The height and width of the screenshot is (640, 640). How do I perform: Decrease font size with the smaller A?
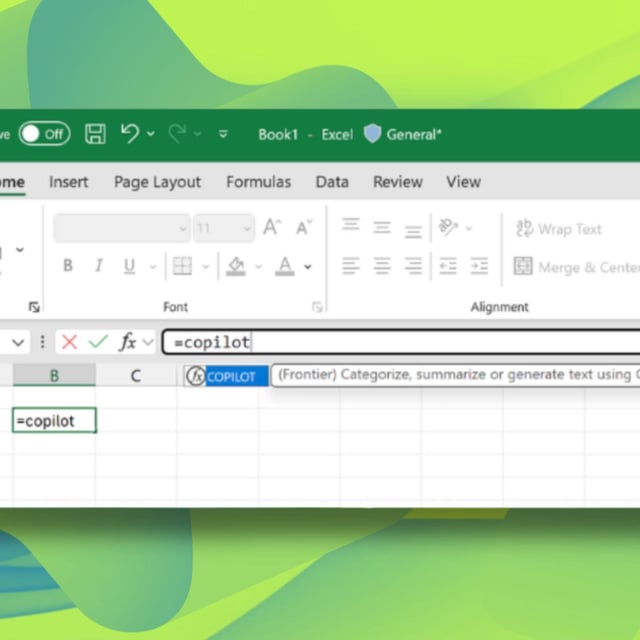pyautogui.click(x=304, y=227)
